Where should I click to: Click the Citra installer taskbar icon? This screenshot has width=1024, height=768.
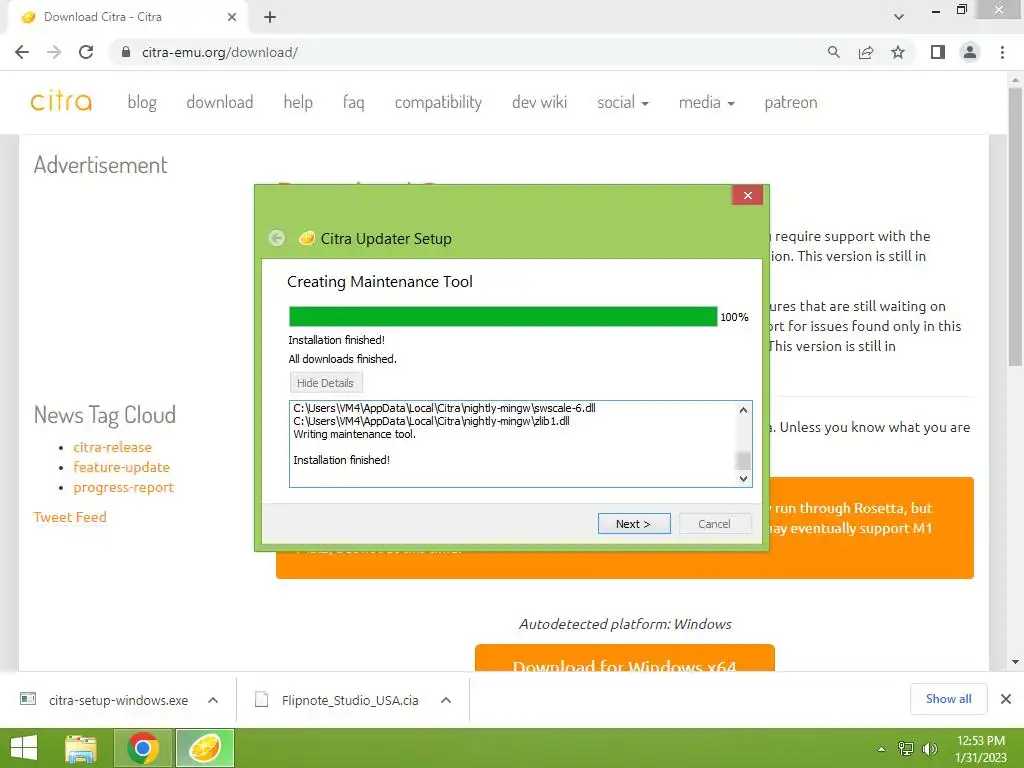coord(204,748)
